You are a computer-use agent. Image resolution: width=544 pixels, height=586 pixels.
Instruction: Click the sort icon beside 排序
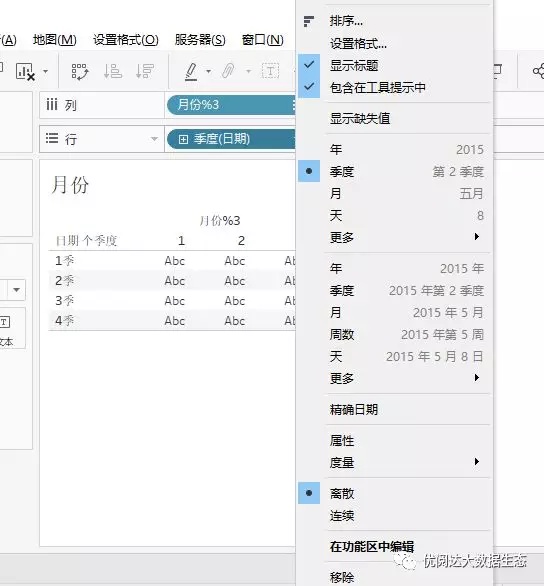[x=309, y=21]
